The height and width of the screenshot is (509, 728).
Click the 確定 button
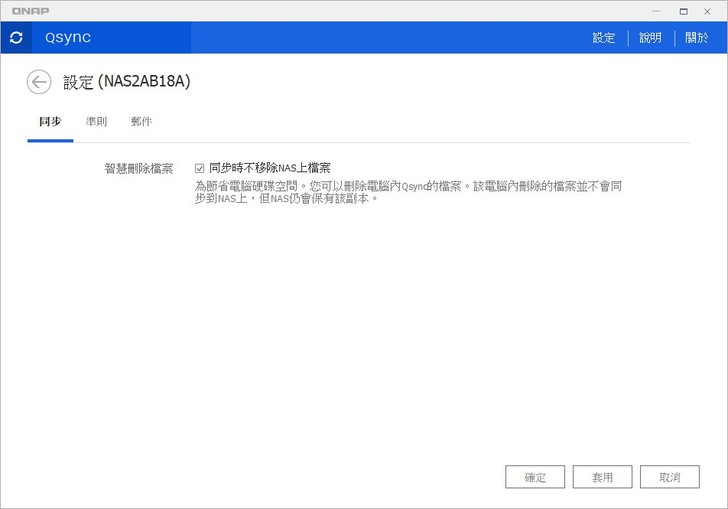pyautogui.click(x=535, y=477)
